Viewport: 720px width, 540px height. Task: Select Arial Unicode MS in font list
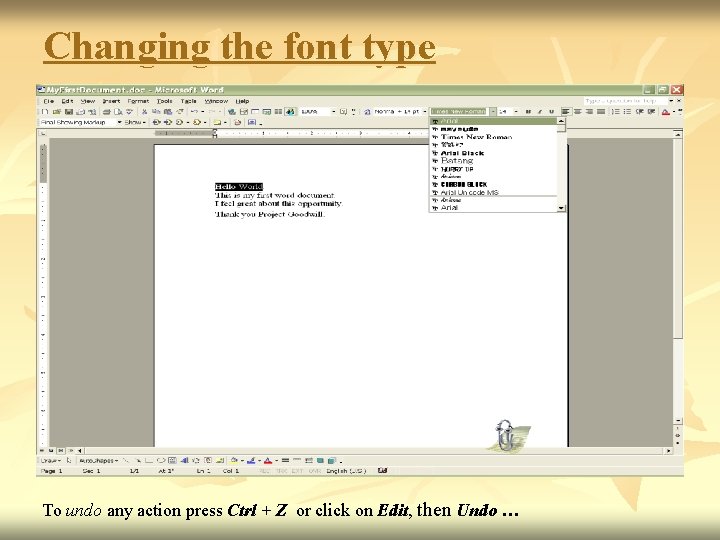point(493,192)
